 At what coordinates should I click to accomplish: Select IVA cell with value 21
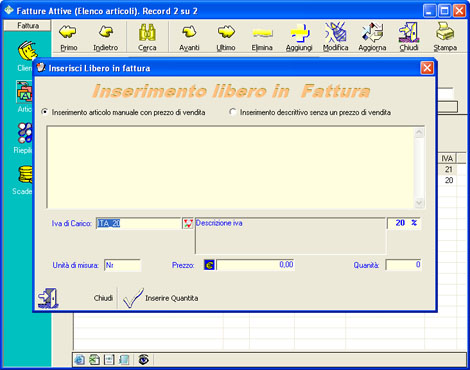[x=447, y=169]
